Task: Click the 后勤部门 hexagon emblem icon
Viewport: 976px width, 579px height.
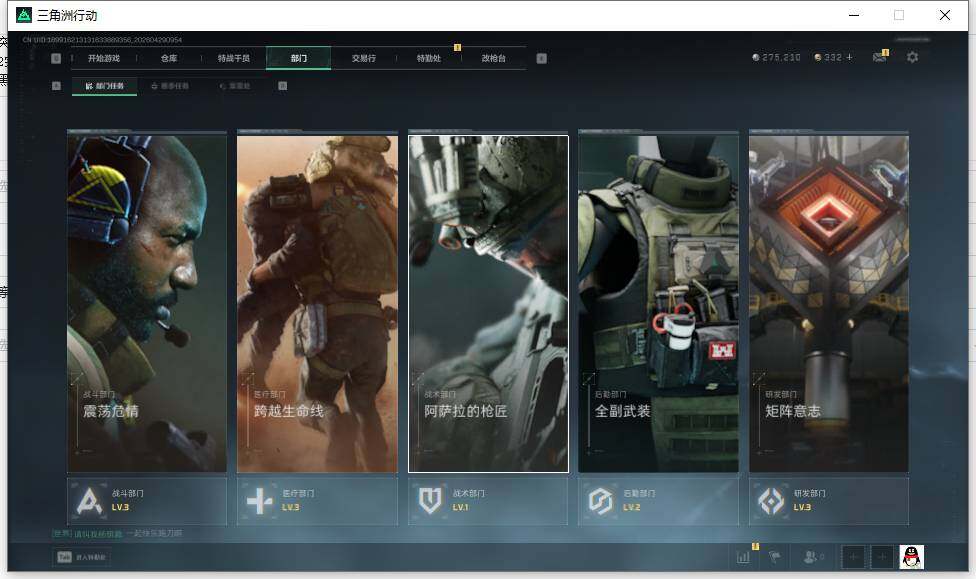Action: pyautogui.click(x=601, y=501)
